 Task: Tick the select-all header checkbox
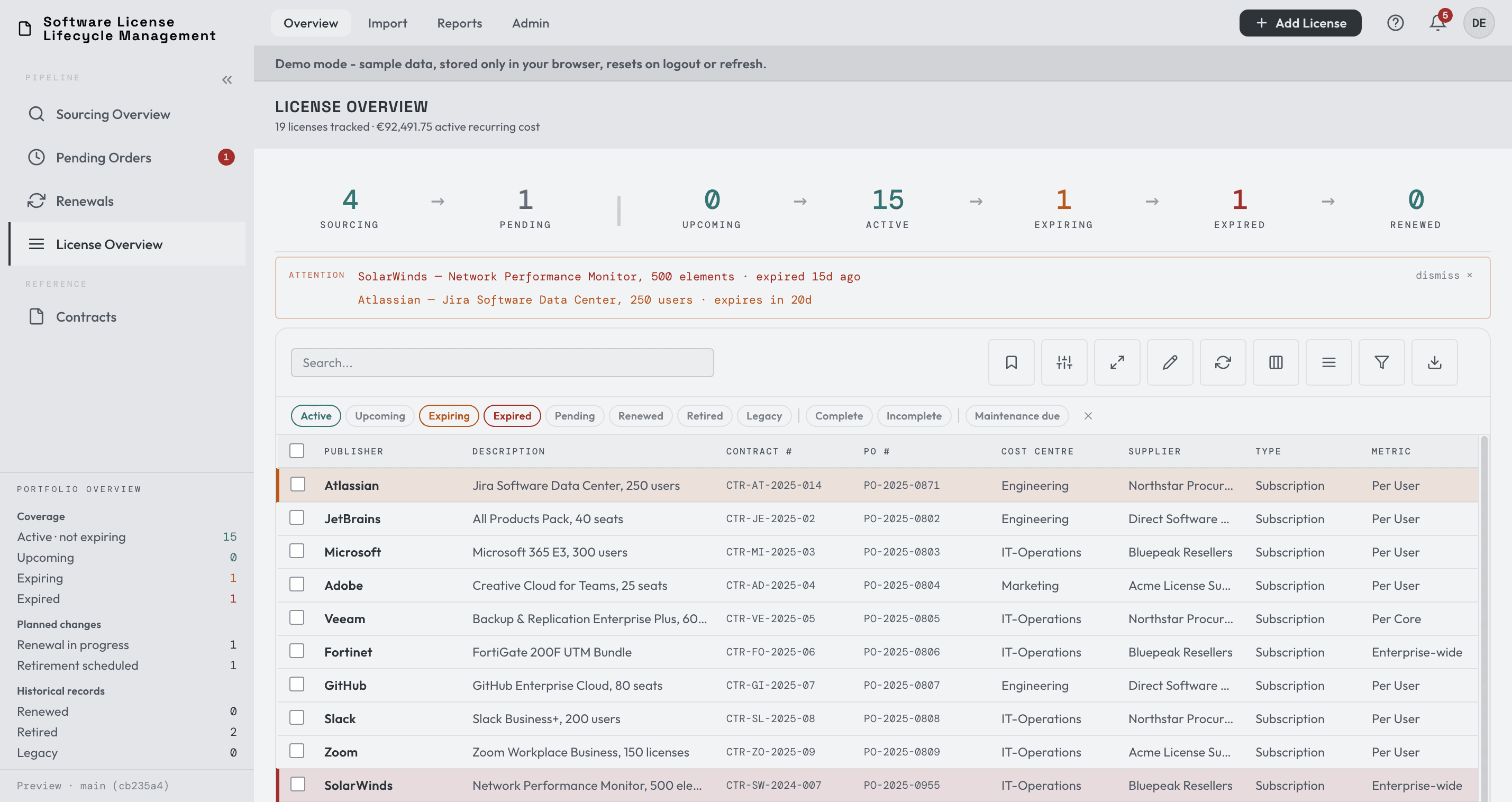click(296, 450)
